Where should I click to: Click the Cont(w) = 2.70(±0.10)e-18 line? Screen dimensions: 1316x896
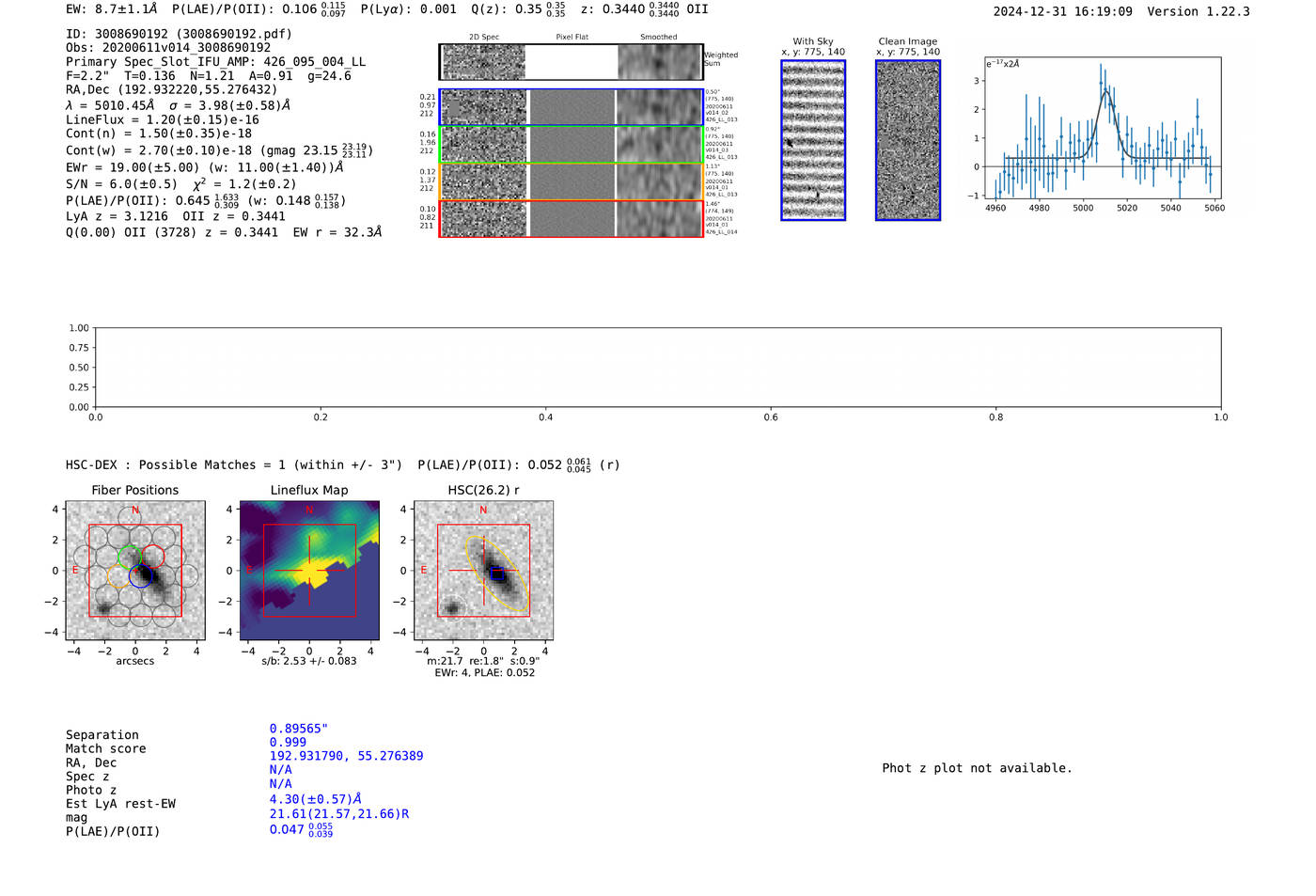[219, 150]
